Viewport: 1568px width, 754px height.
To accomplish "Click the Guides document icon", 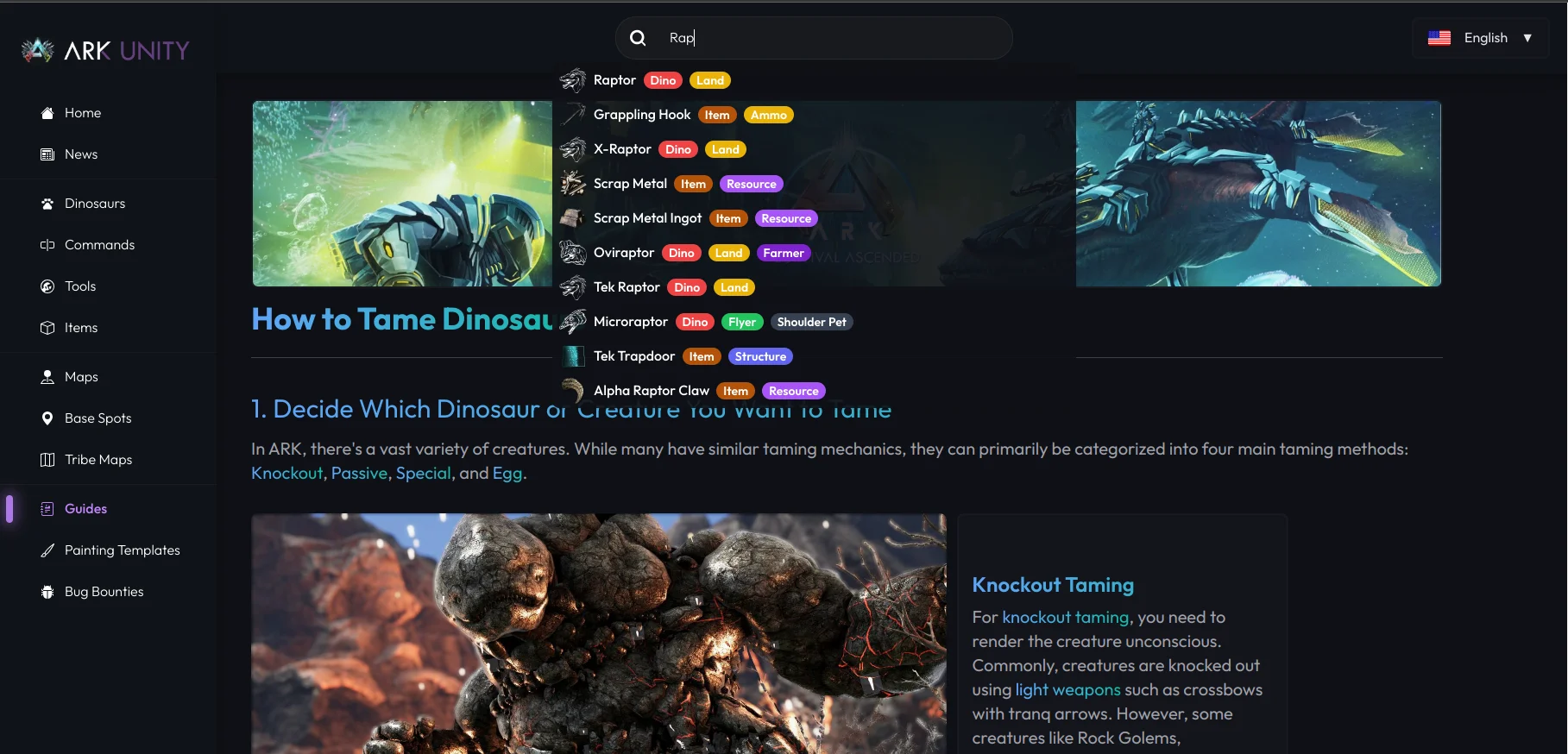I will (47, 509).
